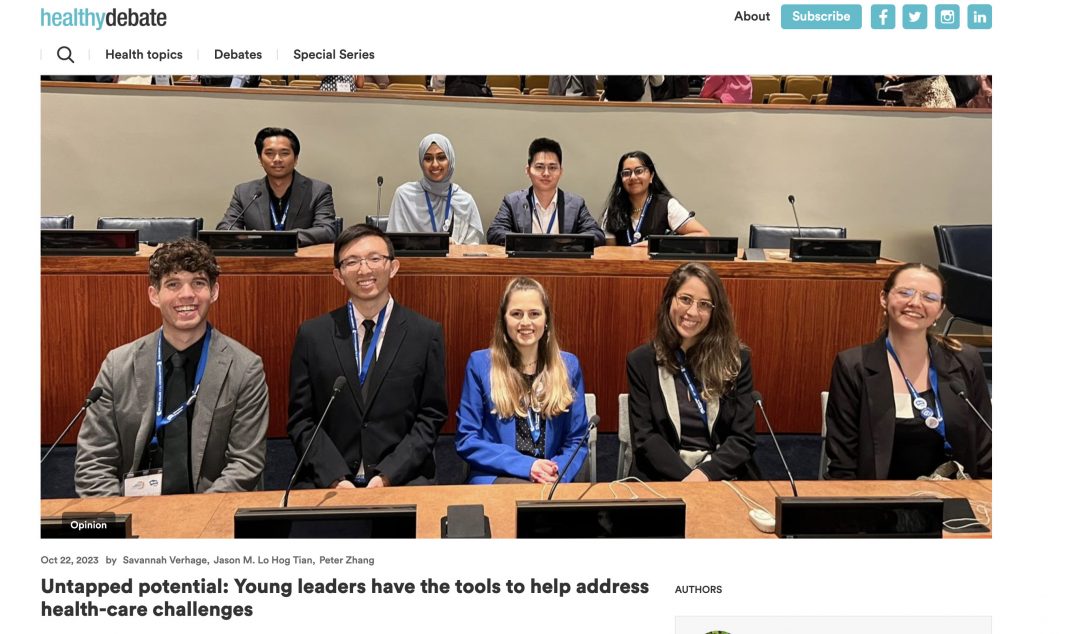Go to healthydebate home logo
The image size is (1080, 634).
point(103,18)
